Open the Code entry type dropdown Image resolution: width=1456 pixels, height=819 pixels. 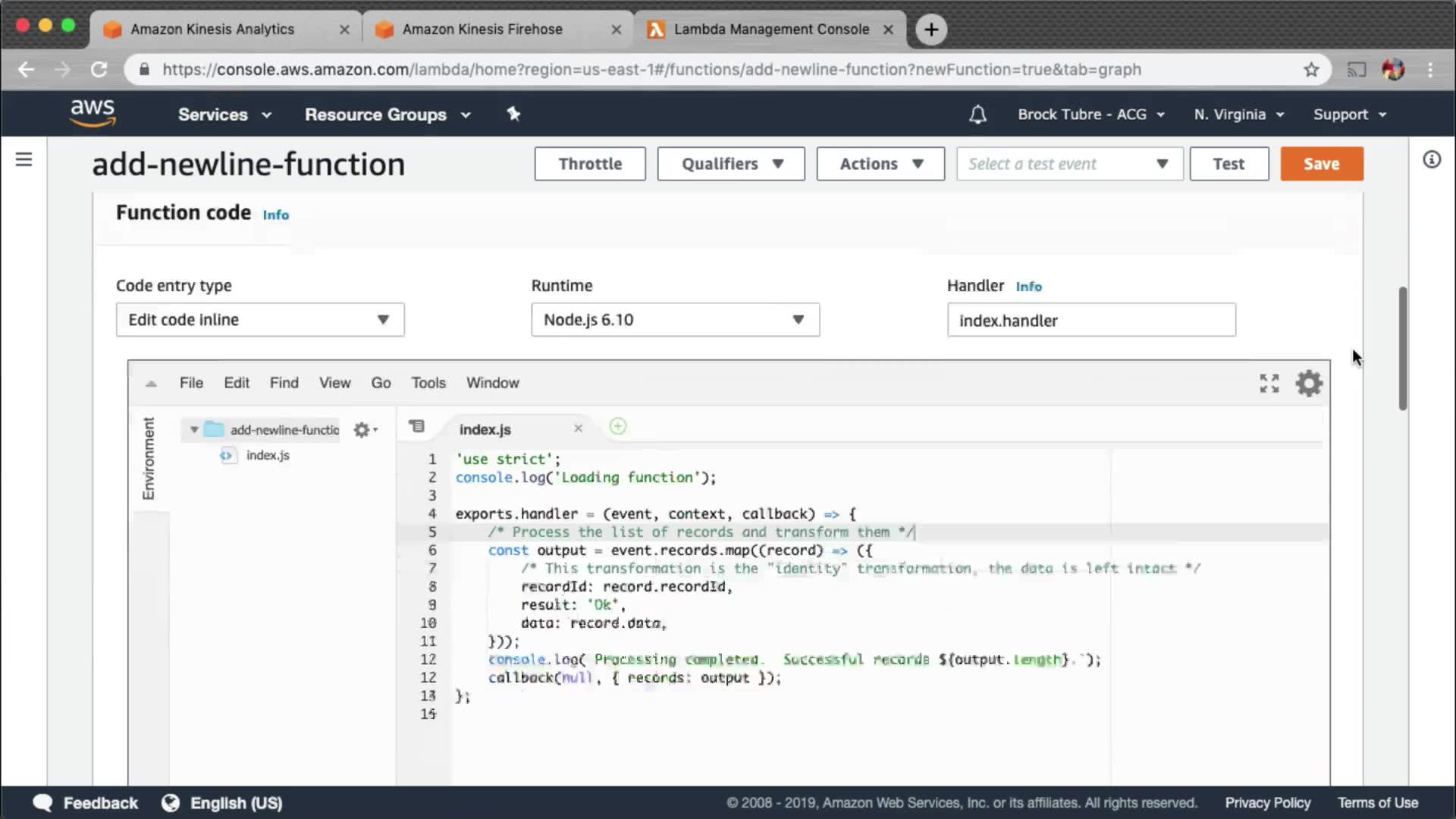[259, 319]
